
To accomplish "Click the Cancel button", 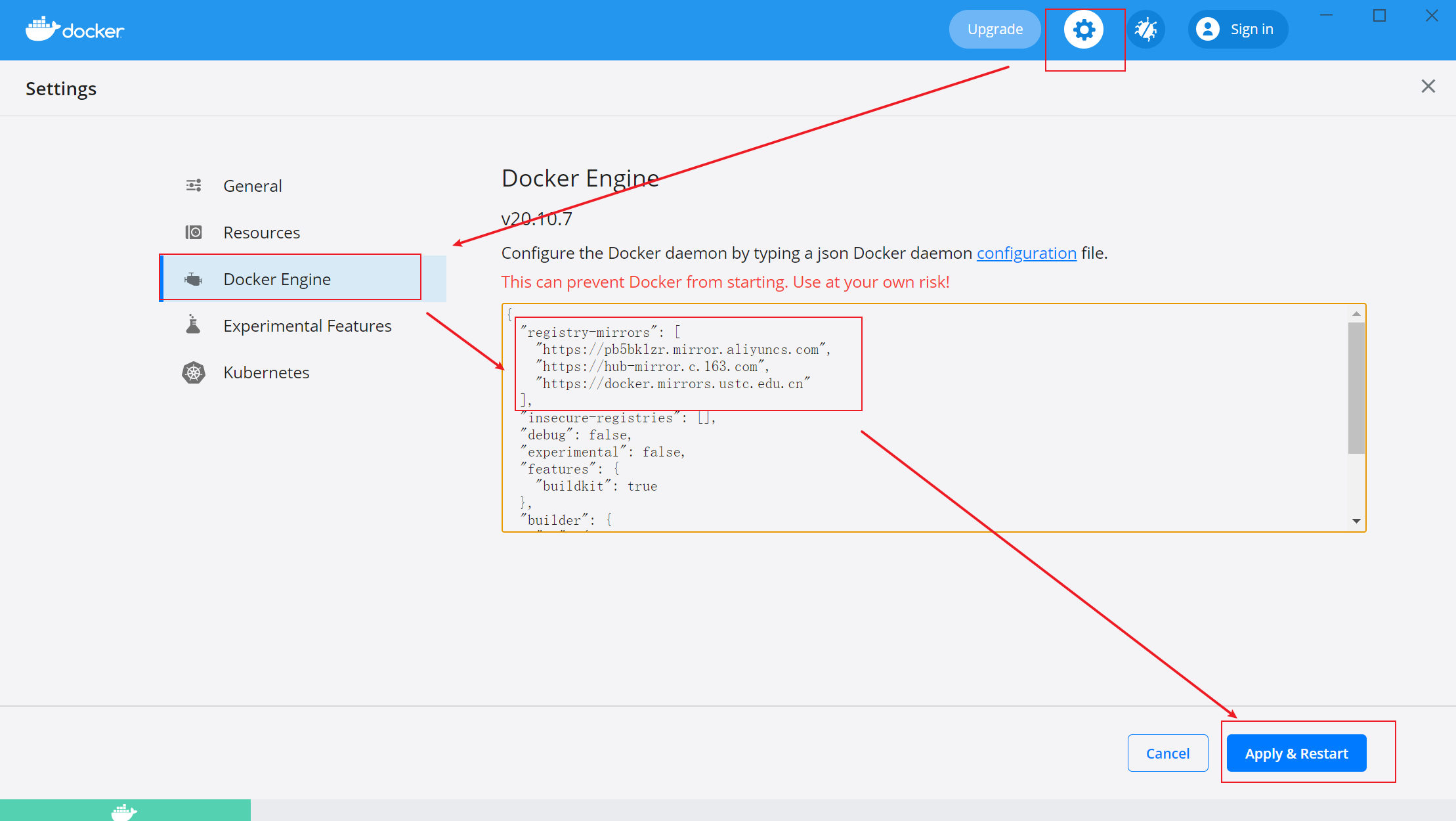I will pos(1167,753).
